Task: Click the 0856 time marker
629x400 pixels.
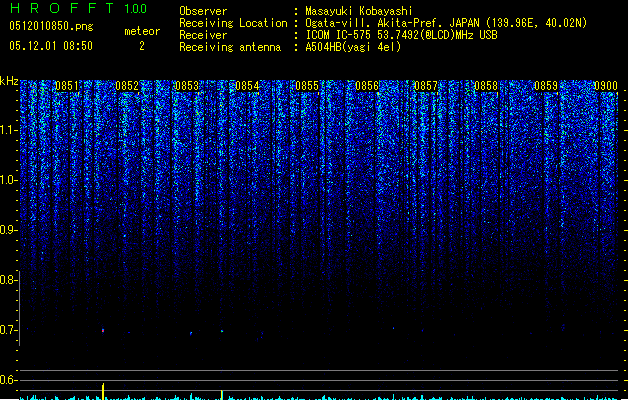Action: pyautogui.click(x=367, y=86)
